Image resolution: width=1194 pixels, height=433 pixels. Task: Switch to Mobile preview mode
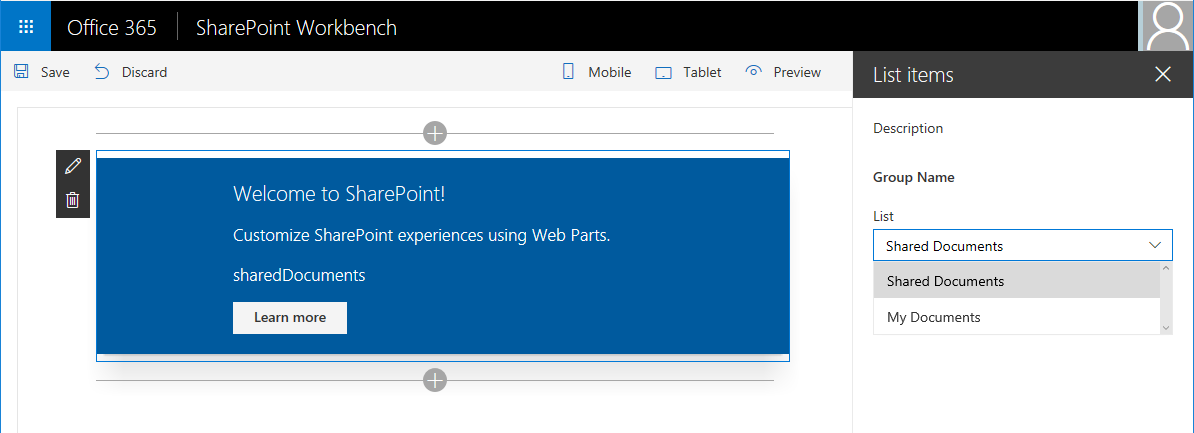[597, 72]
